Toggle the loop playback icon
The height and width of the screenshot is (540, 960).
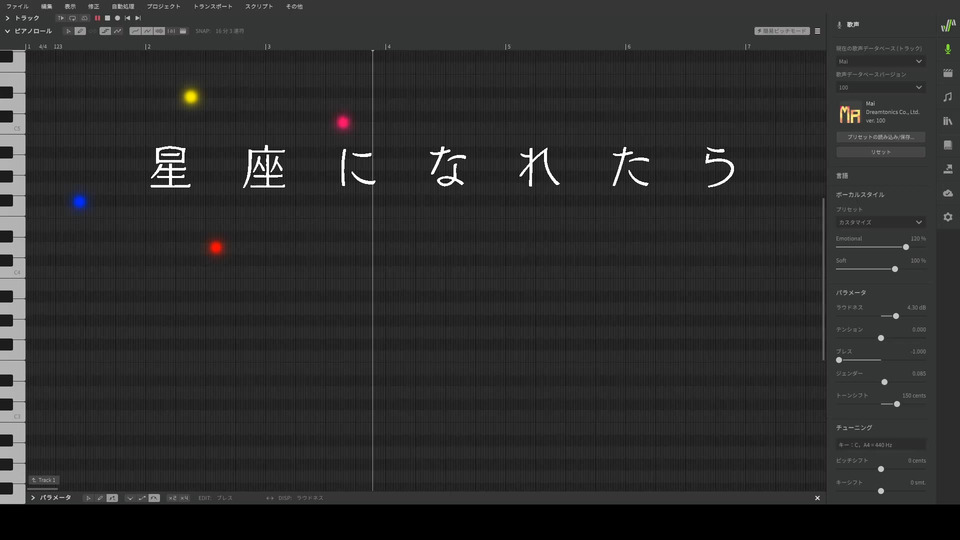72,18
